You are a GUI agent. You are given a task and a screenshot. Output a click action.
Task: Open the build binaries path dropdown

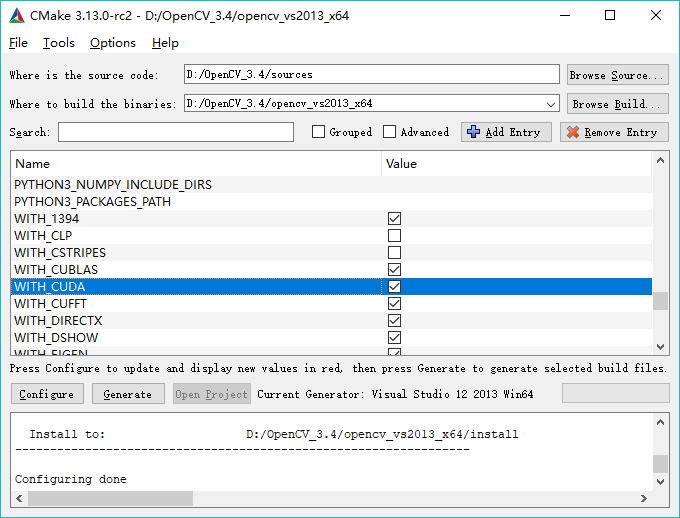pyautogui.click(x=551, y=104)
